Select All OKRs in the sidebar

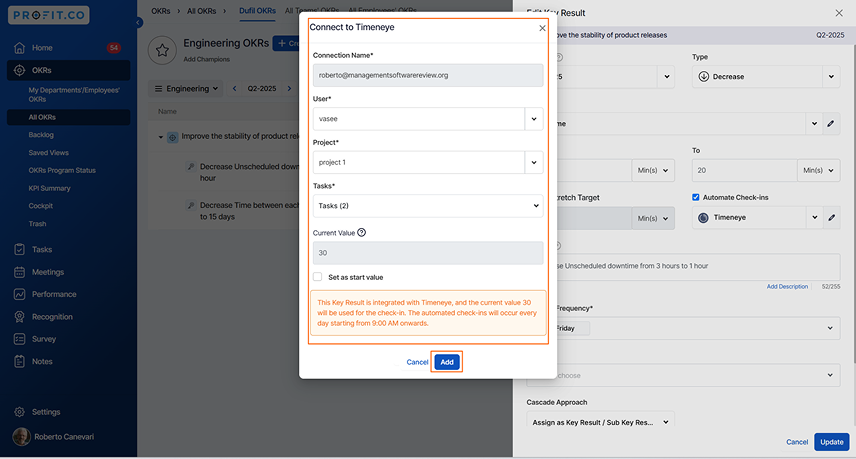tap(68, 117)
